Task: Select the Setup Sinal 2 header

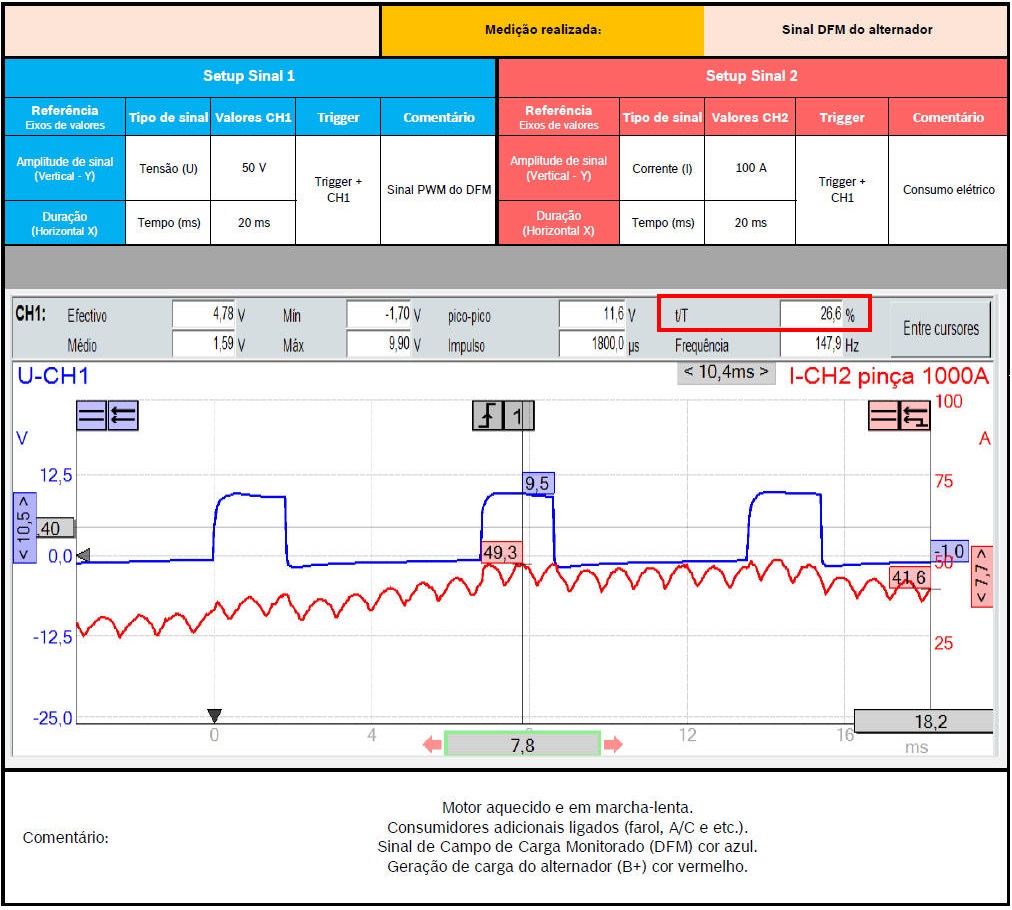Action: [x=751, y=76]
